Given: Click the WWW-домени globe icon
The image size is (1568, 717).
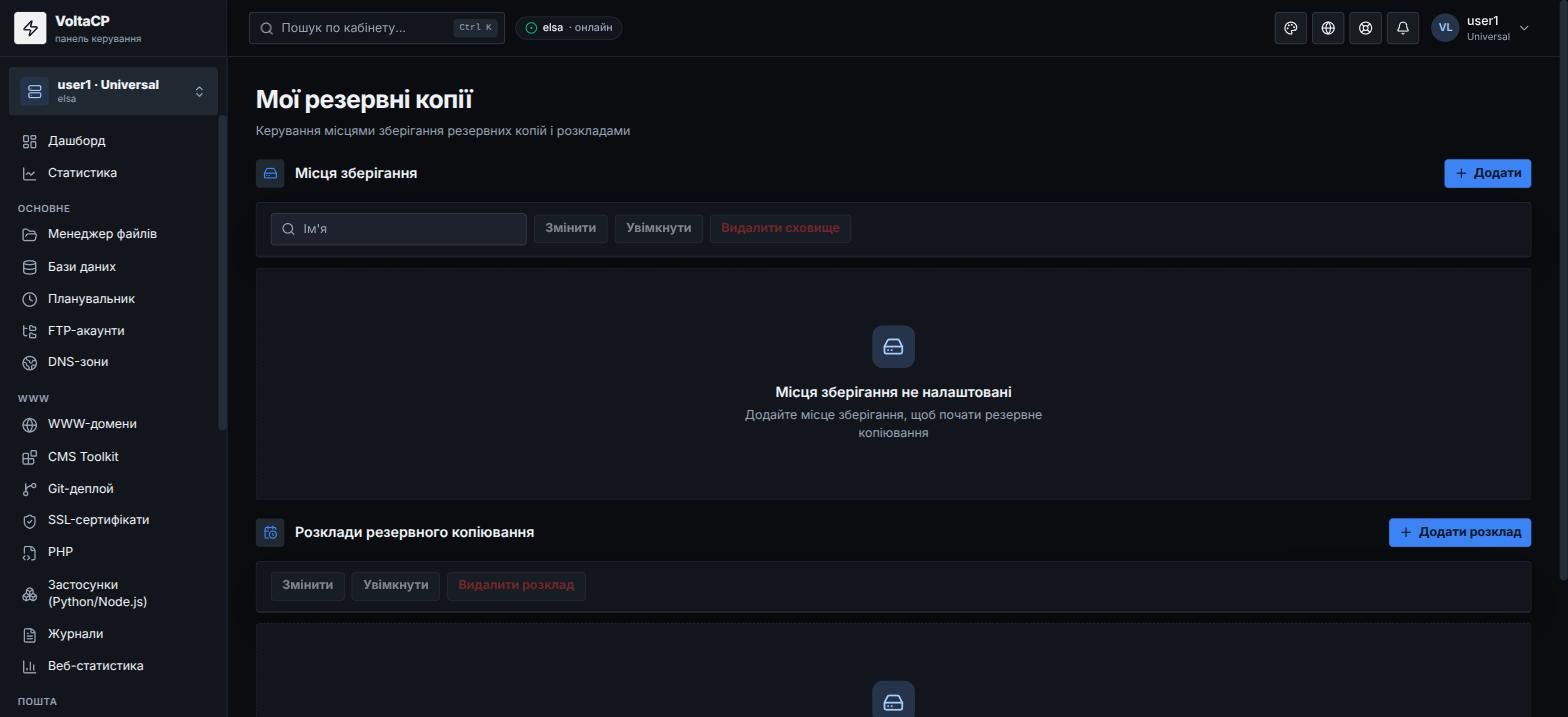Looking at the screenshot, I should click(x=30, y=424).
